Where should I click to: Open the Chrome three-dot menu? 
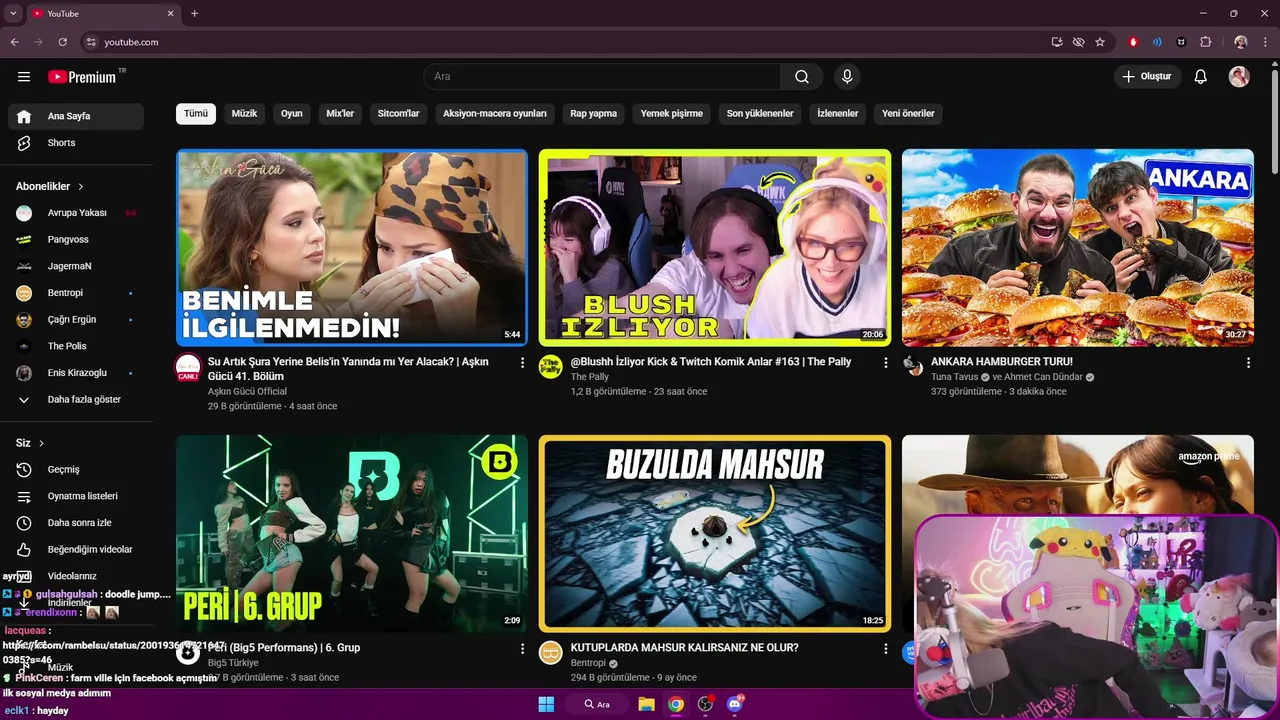(x=1266, y=42)
